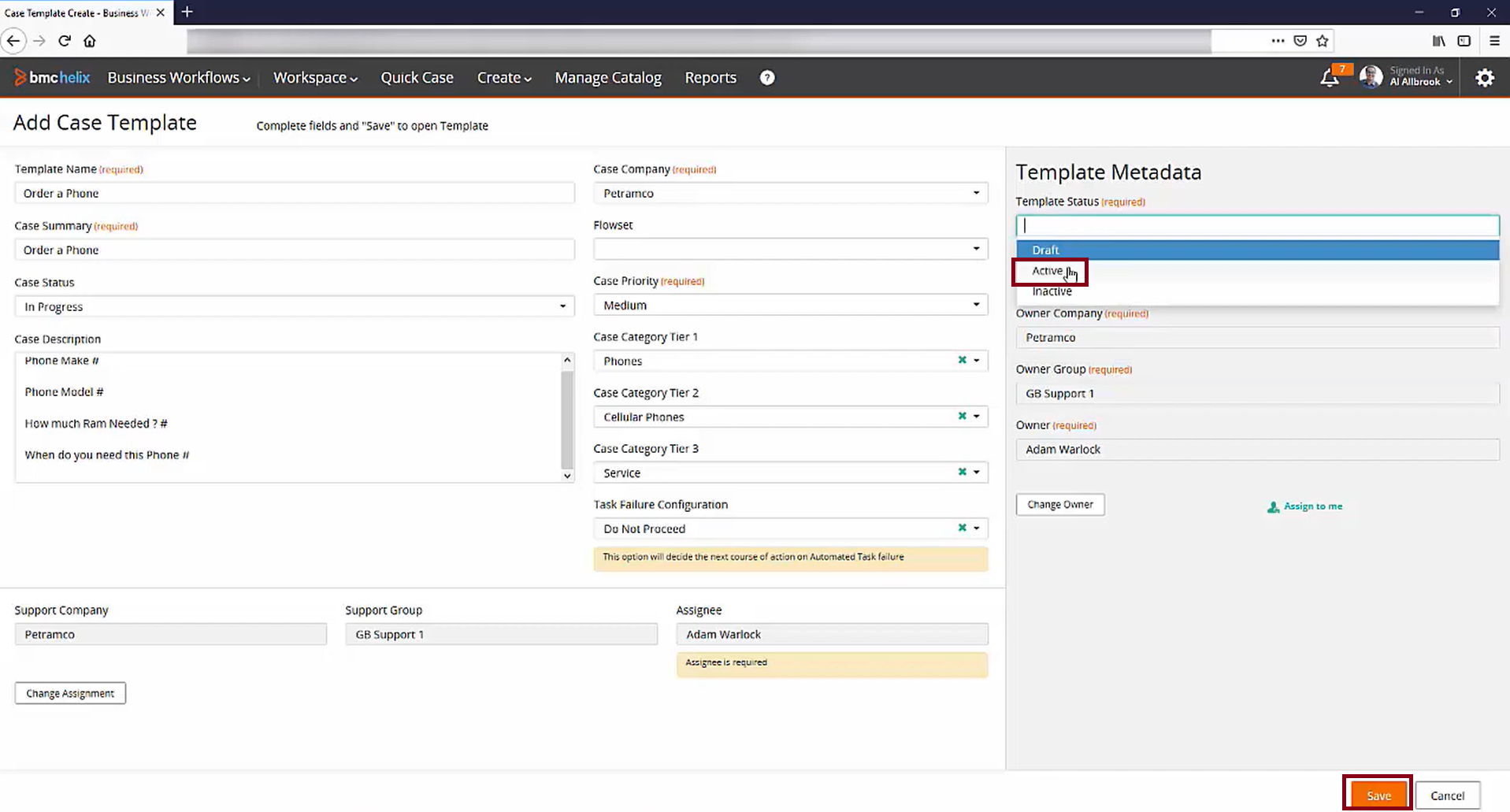Open the browser hamburger menu
The image size is (1510, 812).
(1494, 41)
